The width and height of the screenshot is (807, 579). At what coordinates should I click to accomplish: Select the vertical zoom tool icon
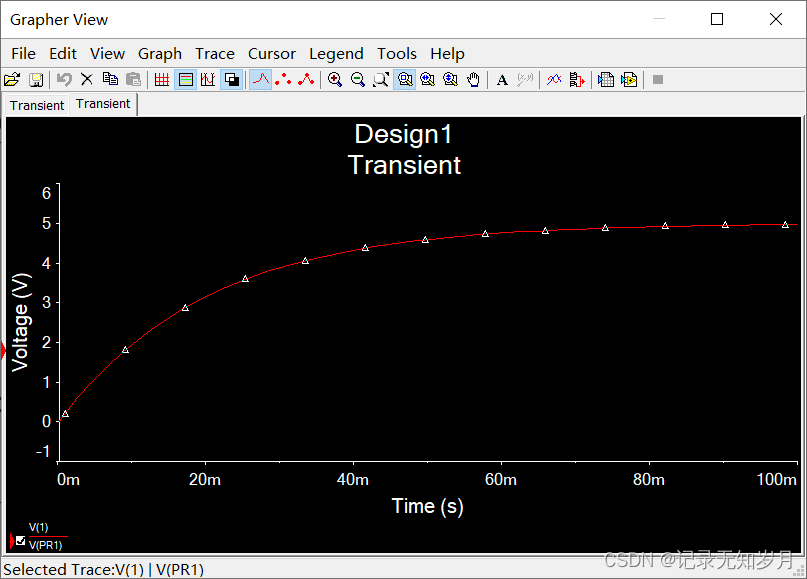tap(450, 80)
